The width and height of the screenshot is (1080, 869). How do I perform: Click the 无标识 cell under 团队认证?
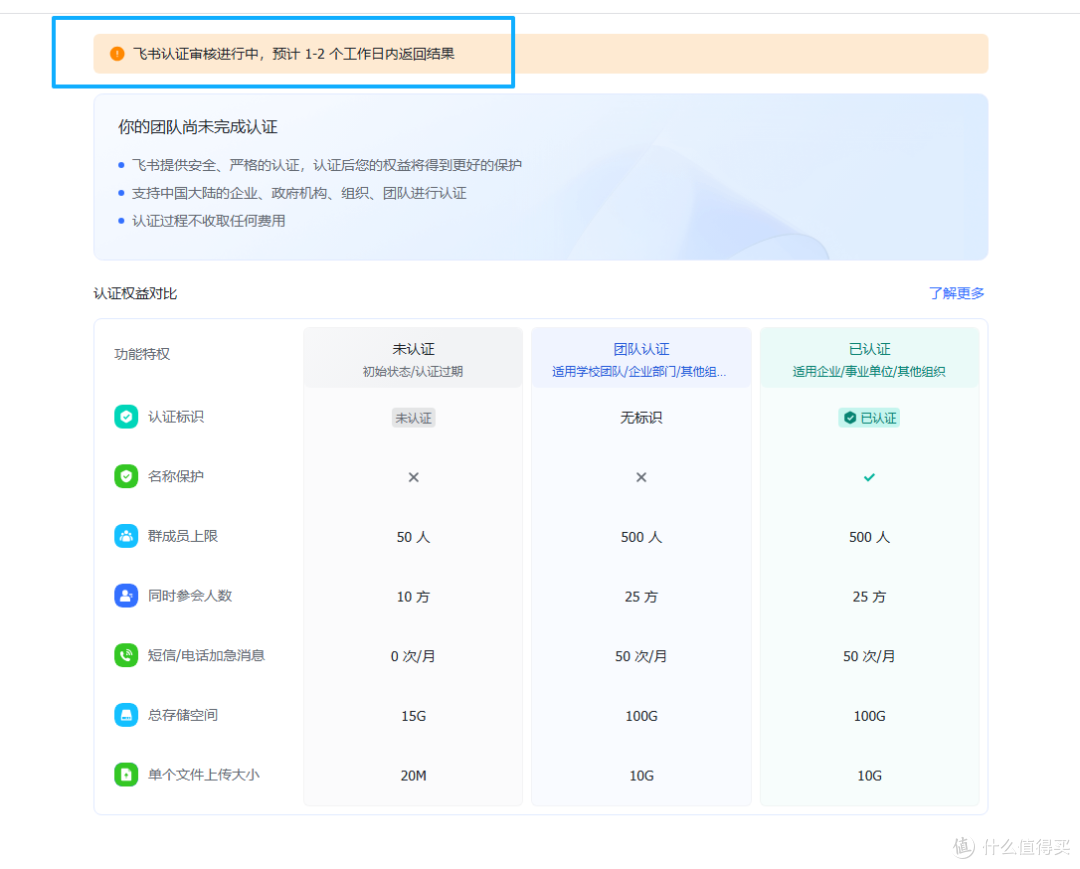point(641,418)
